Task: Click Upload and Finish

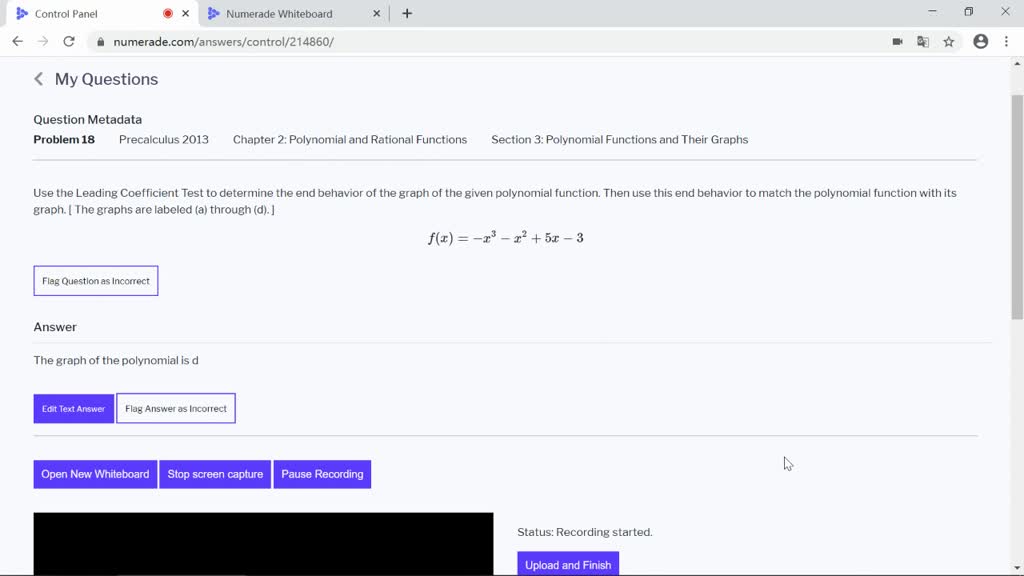Action: [x=567, y=564]
